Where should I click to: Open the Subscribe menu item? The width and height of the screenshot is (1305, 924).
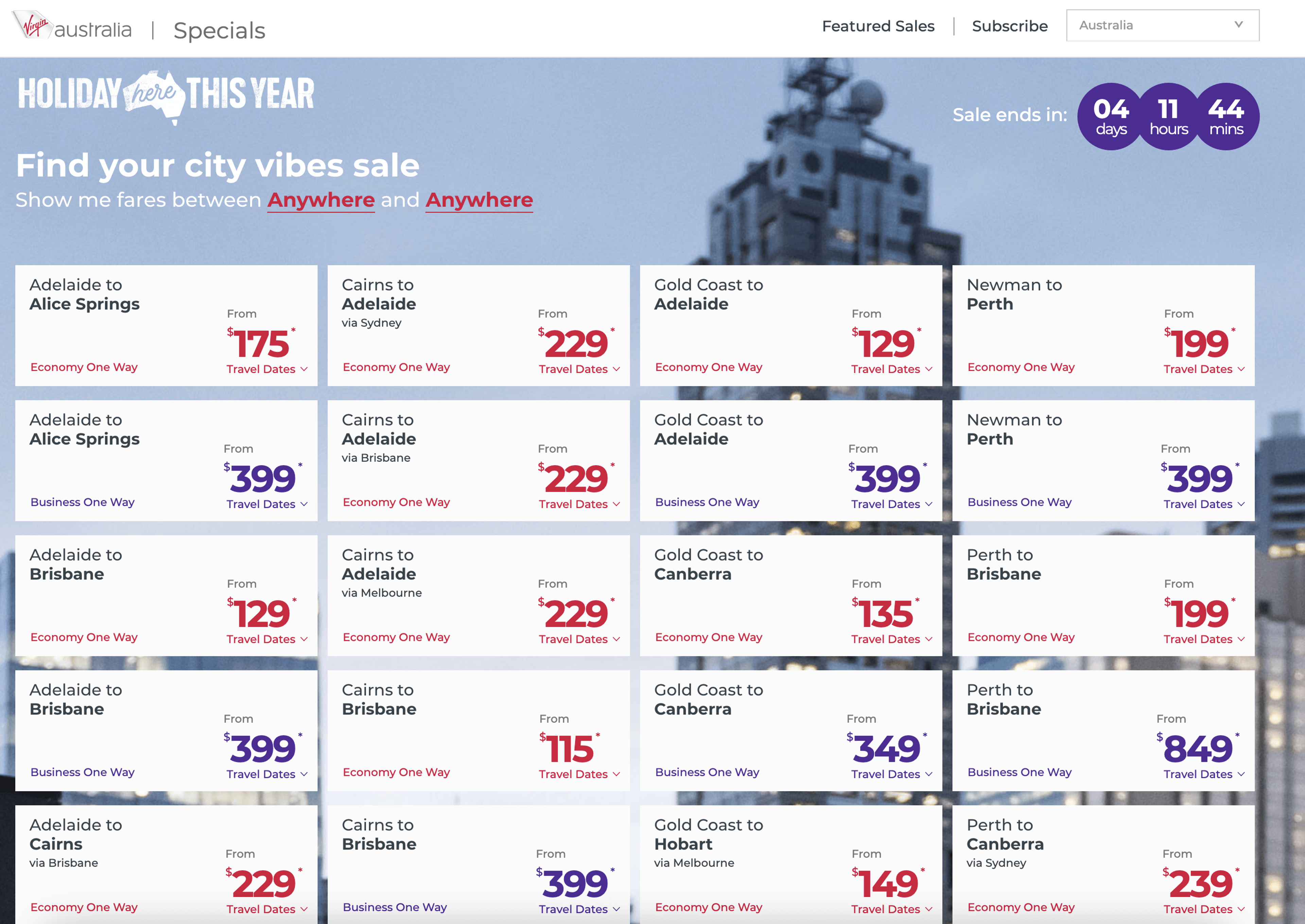[x=1009, y=26]
